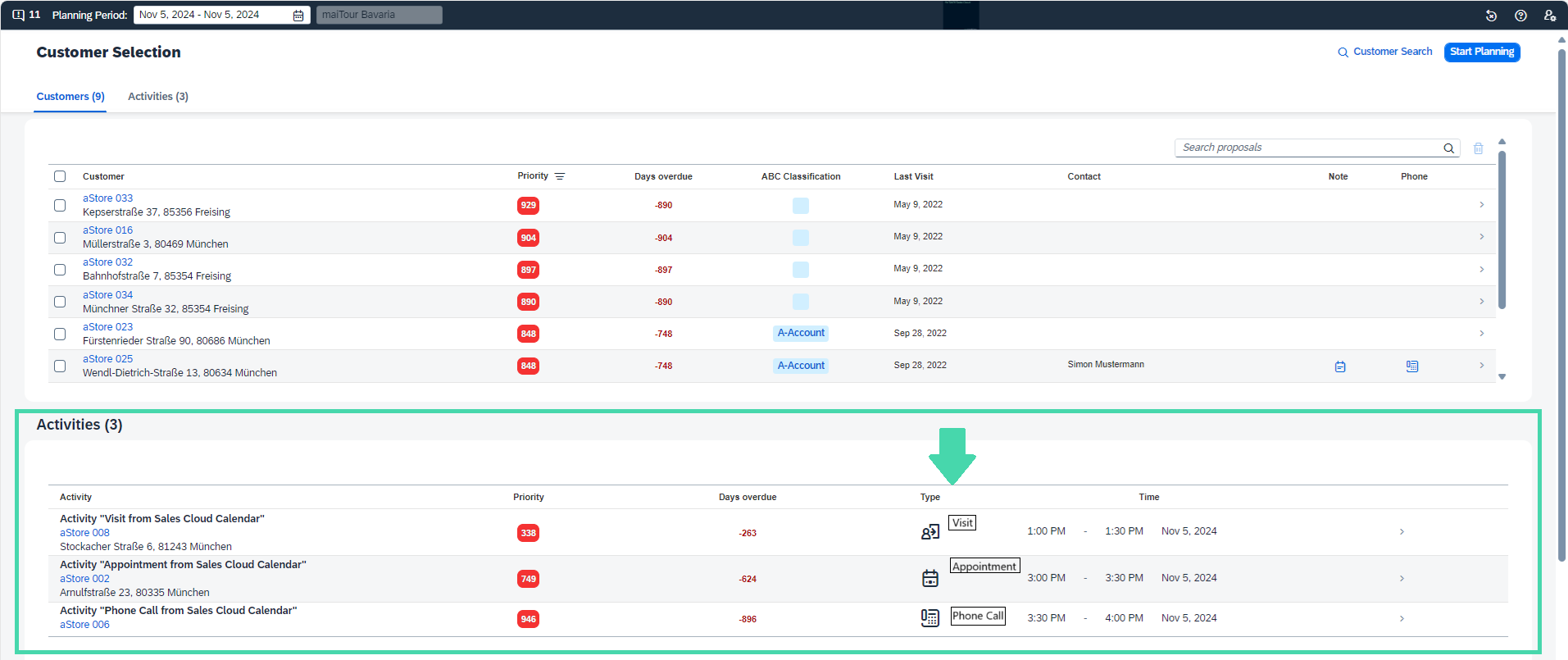1568x660 pixels.
Task: Click the ABC Classification column header
Action: click(x=801, y=176)
